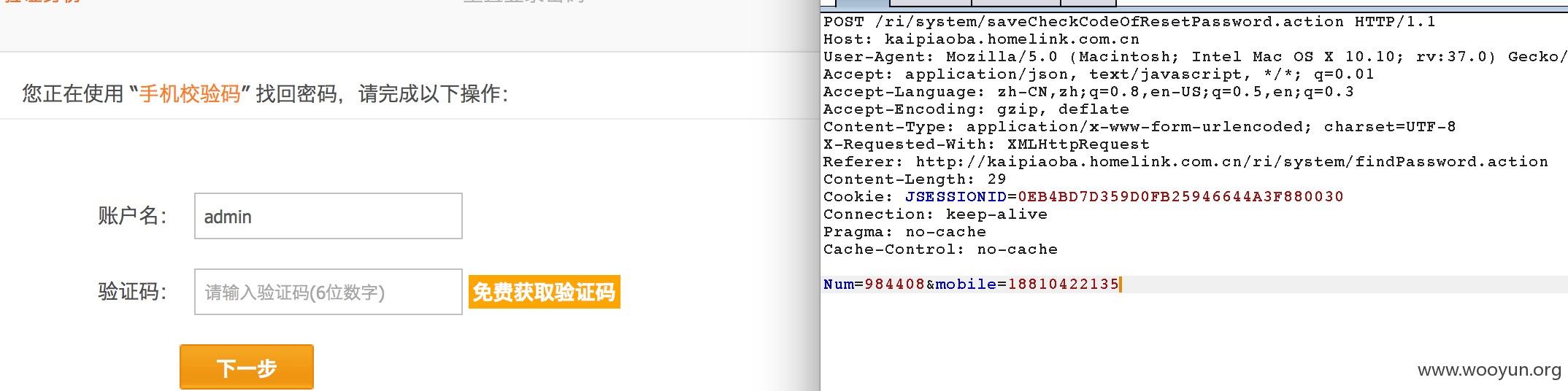Click the orange 下一步 button
Image resolution: width=1568 pixels, height=391 pixels.
247,367
